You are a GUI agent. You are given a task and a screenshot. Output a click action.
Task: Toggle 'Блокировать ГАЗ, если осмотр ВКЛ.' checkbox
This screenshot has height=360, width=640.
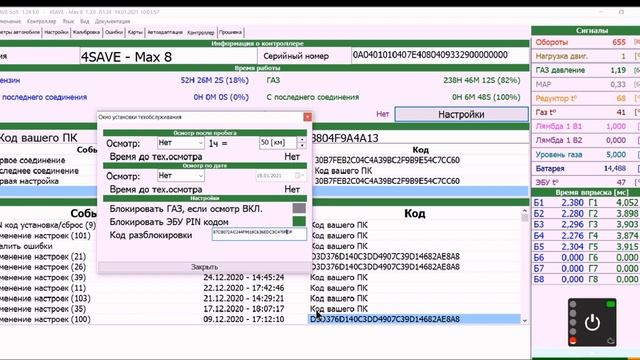[299, 209]
